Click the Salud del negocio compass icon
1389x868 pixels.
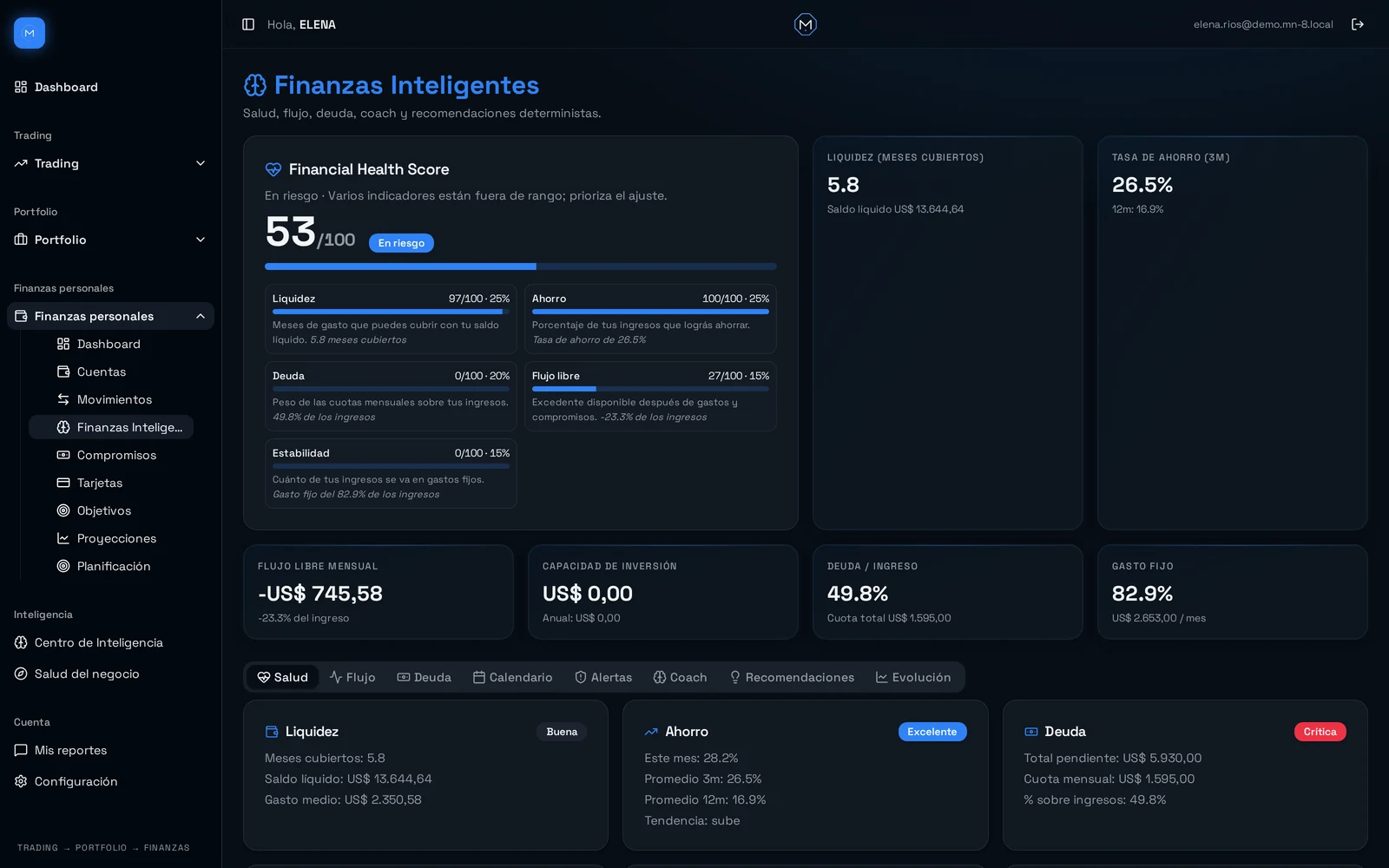click(21, 674)
